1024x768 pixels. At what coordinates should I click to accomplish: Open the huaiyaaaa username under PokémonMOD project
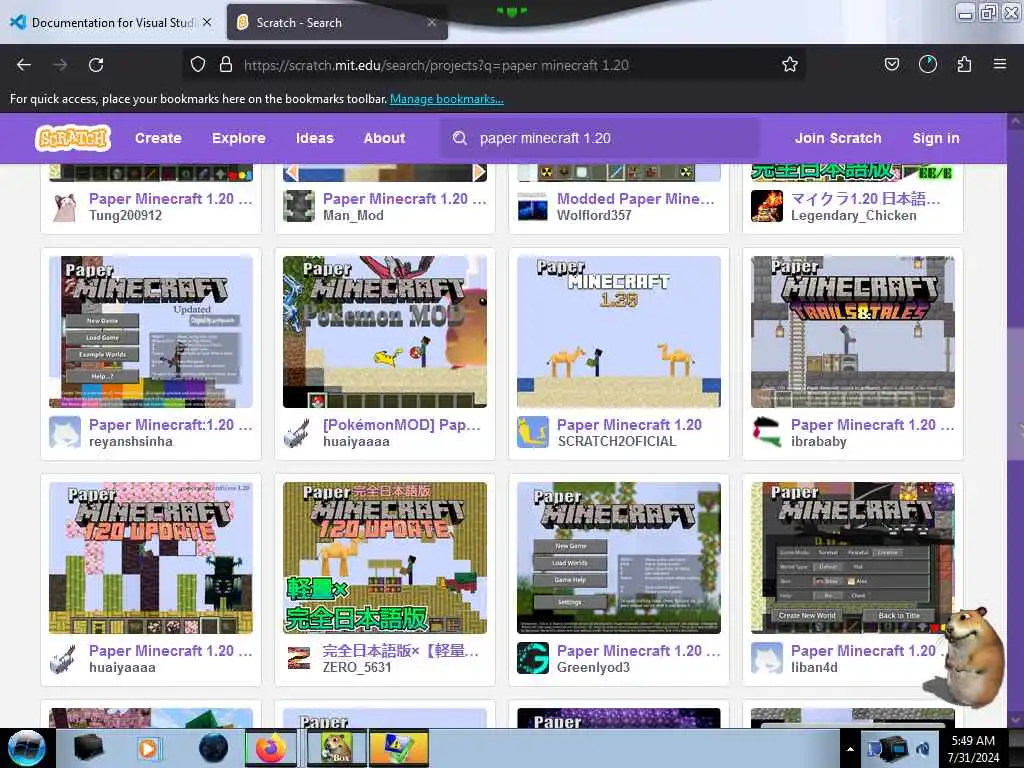click(356, 441)
